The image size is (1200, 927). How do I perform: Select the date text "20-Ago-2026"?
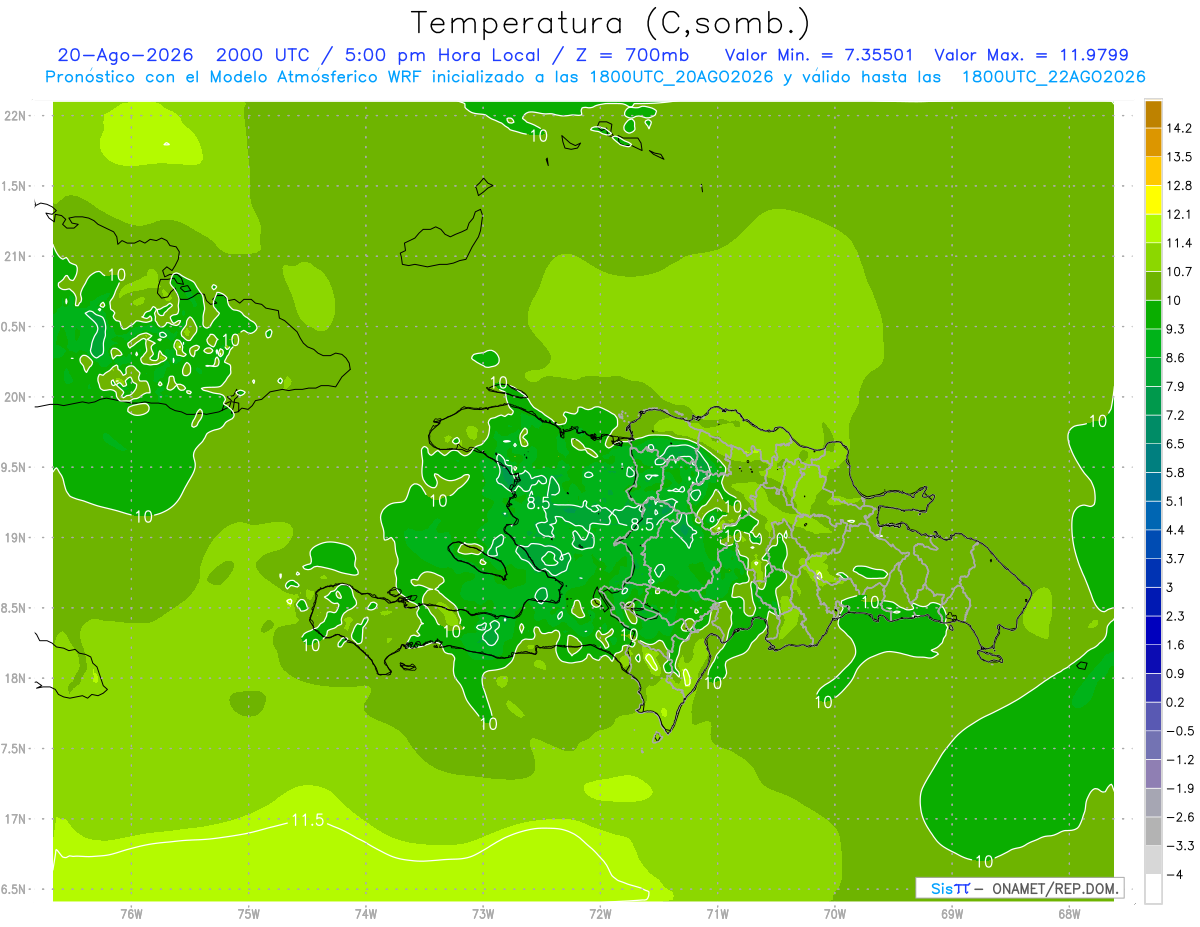(x=125, y=55)
